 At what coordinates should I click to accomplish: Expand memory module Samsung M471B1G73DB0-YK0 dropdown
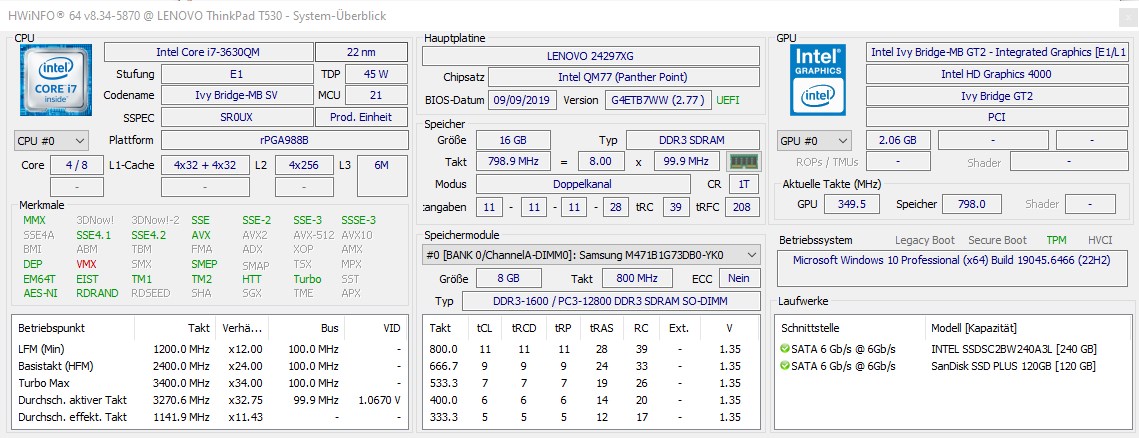591,255
